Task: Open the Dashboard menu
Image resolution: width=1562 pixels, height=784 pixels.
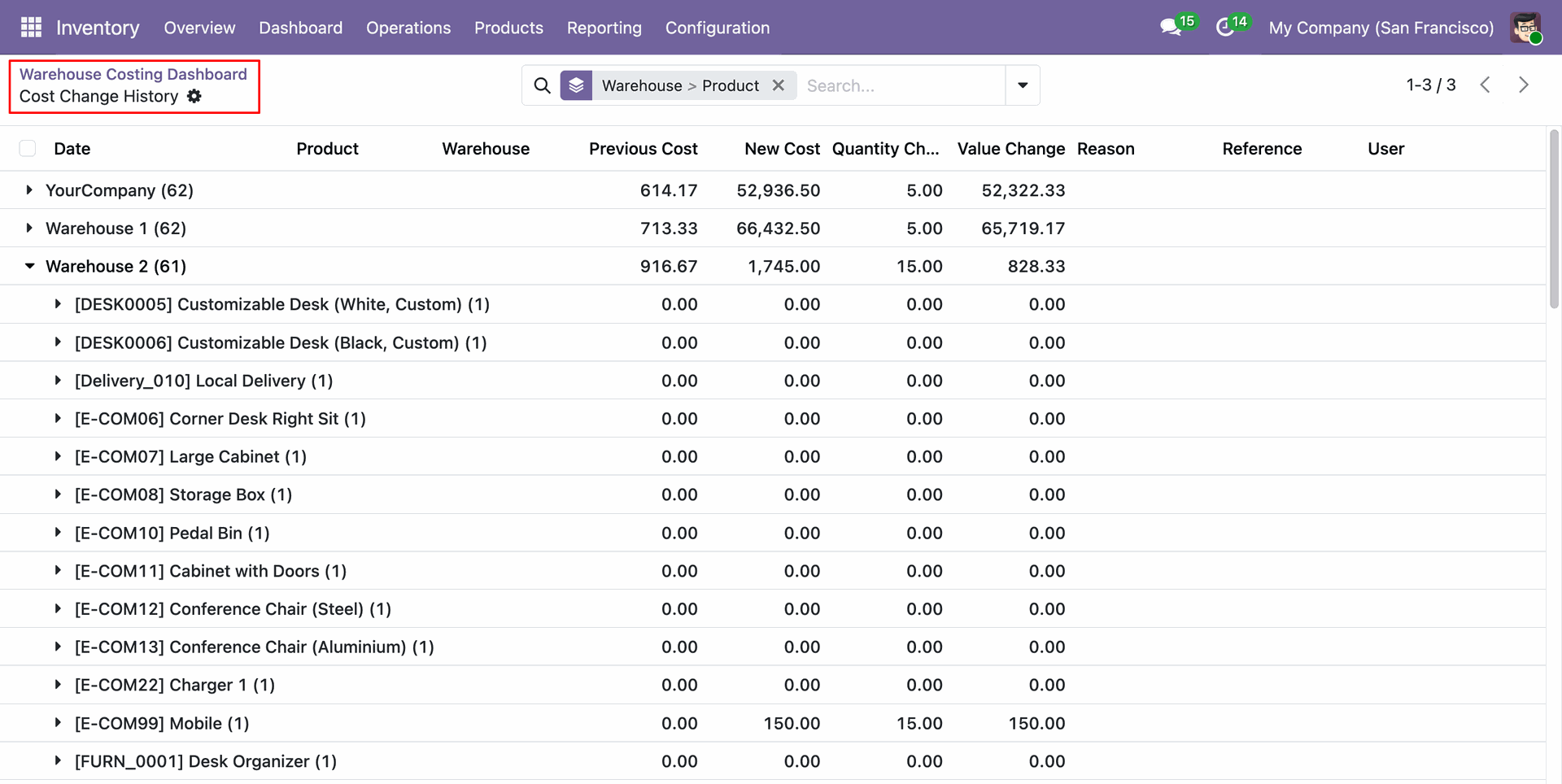Action: (x=300, y=28)
